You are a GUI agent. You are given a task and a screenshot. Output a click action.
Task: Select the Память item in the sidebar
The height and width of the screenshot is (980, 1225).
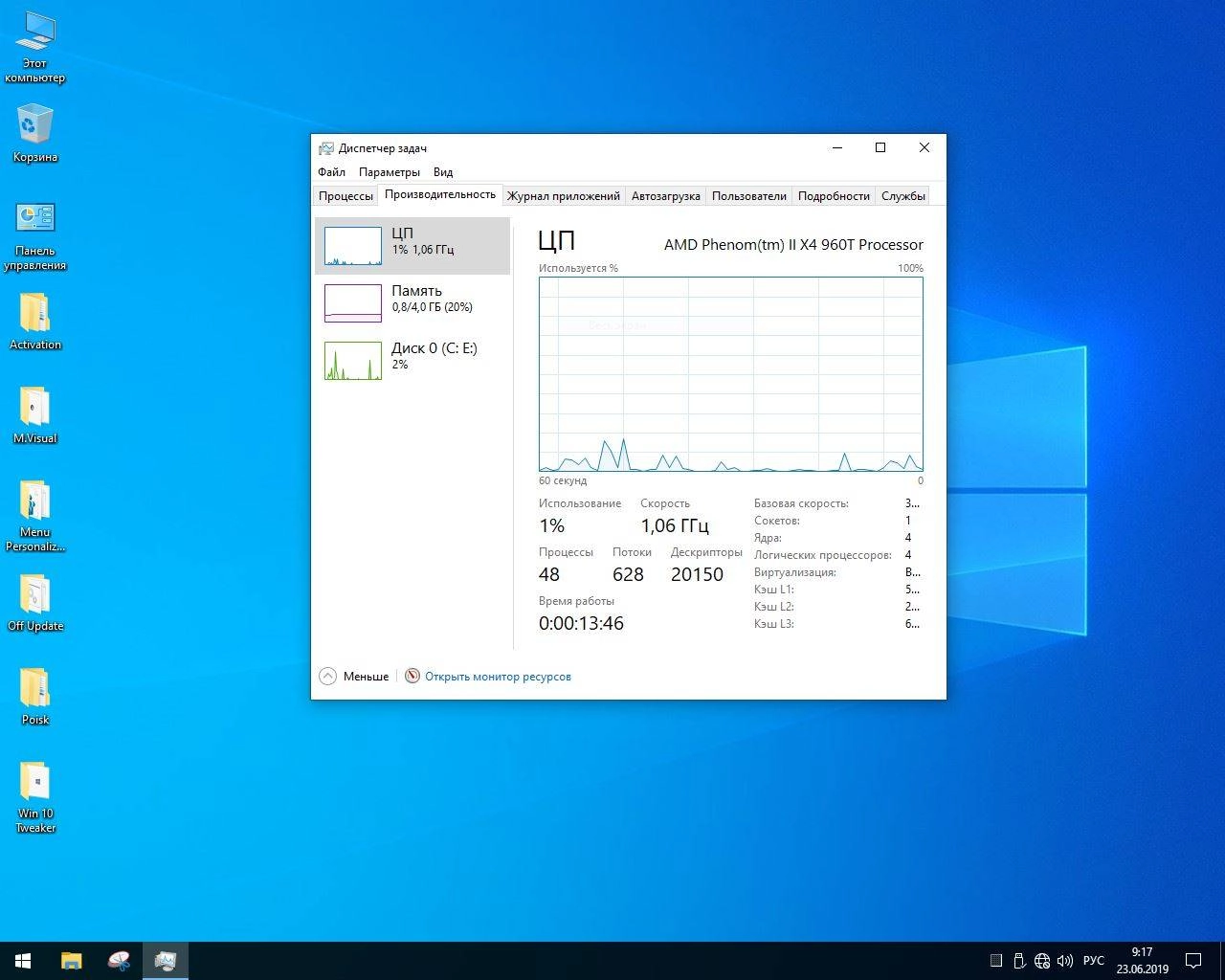pyautogui.click(x=412, y=303)
